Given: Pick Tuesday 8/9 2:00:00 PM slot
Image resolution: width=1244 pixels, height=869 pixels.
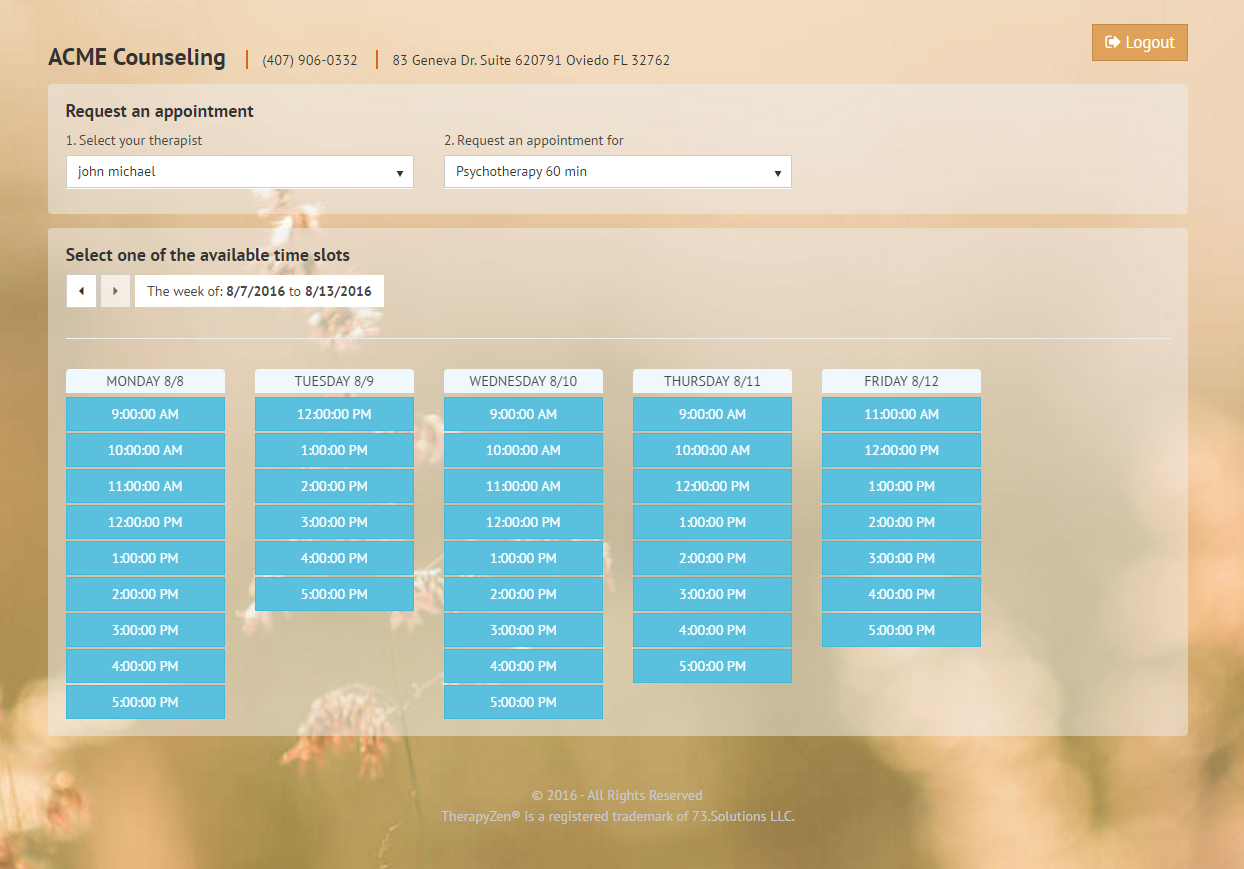Looking at the screenshot, I should [x=334, y=486].
